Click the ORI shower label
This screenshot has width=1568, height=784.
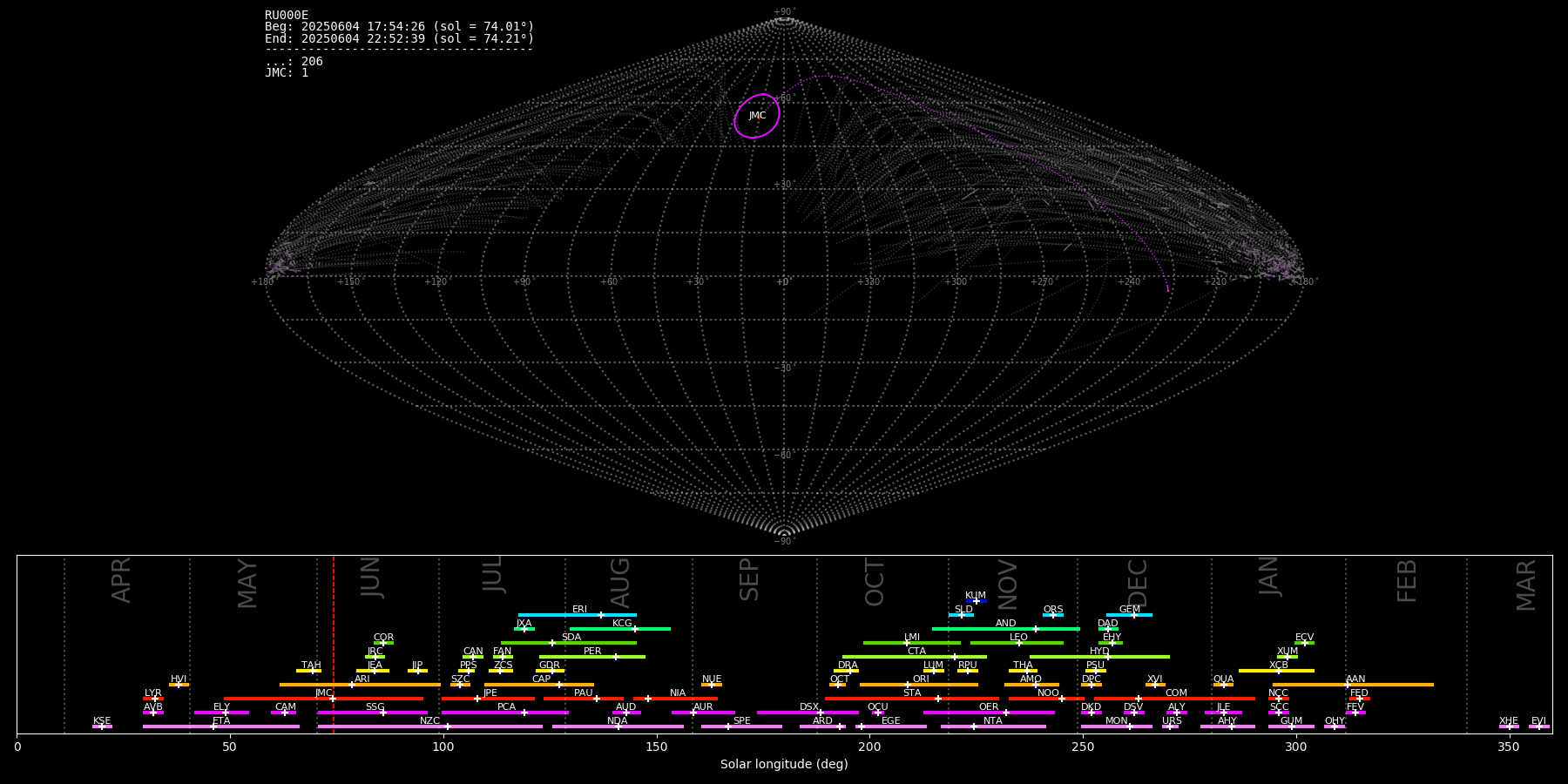click(921, 679)
